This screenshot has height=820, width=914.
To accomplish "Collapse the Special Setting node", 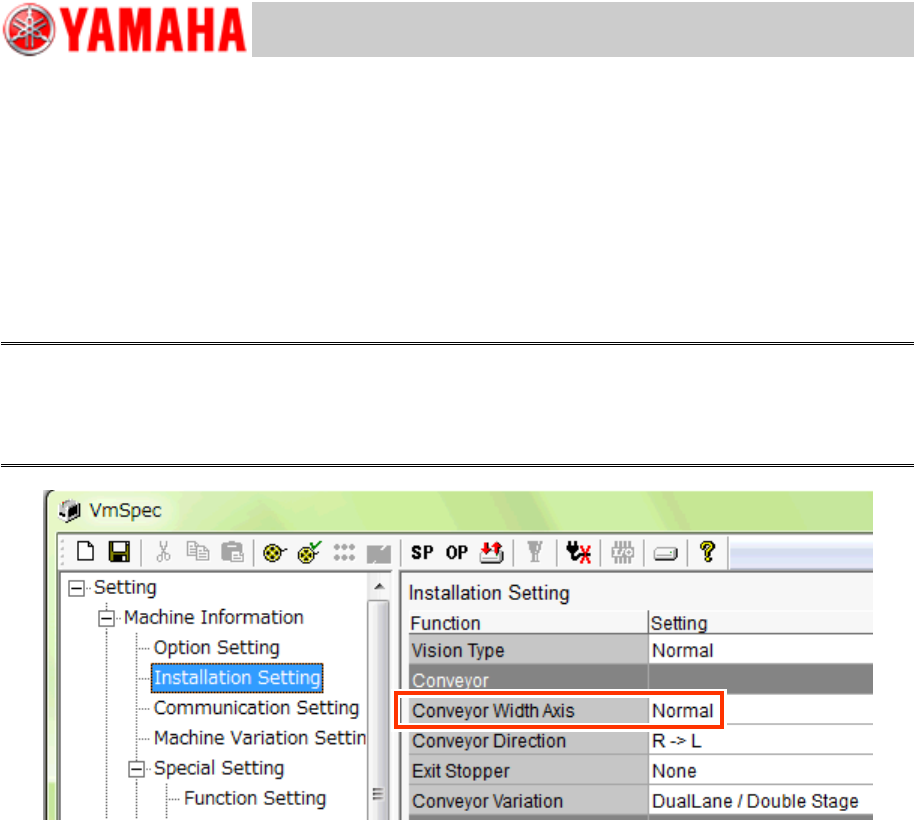I will pos(136,769).
